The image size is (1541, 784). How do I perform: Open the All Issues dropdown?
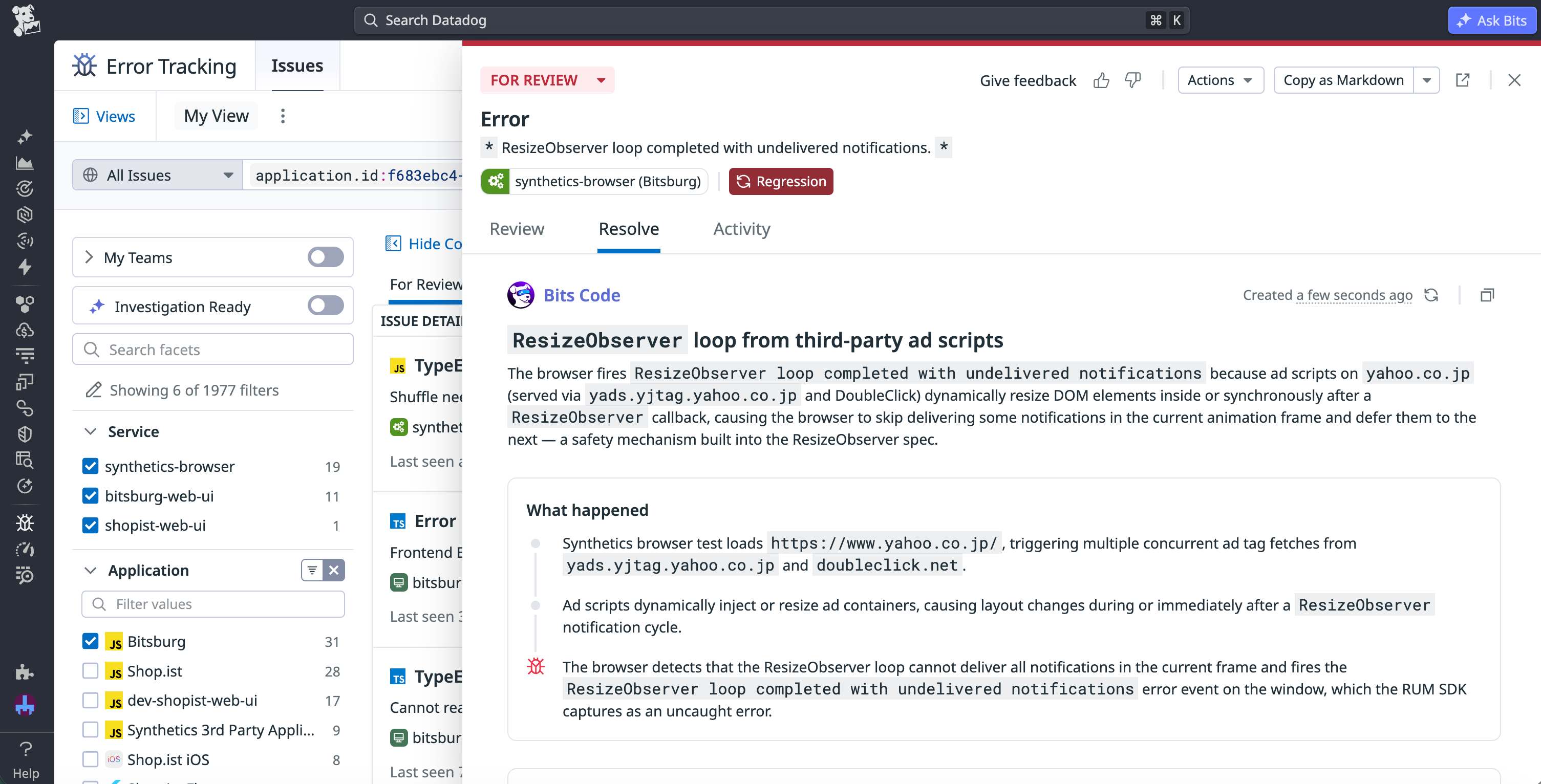(158, 175)
